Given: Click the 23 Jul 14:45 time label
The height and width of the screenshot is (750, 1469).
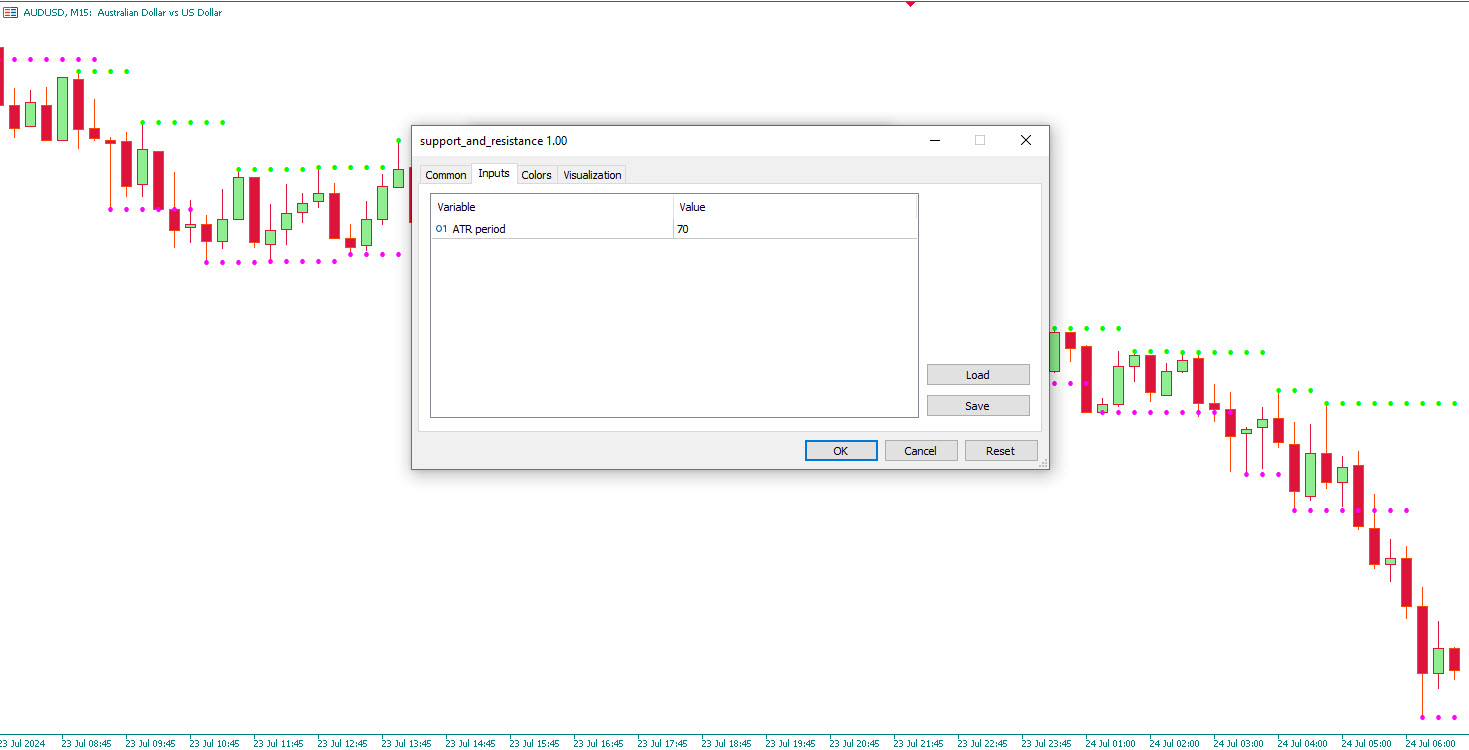Looking at the screenshot, I should pyautogui.click(x=470, y=743).
